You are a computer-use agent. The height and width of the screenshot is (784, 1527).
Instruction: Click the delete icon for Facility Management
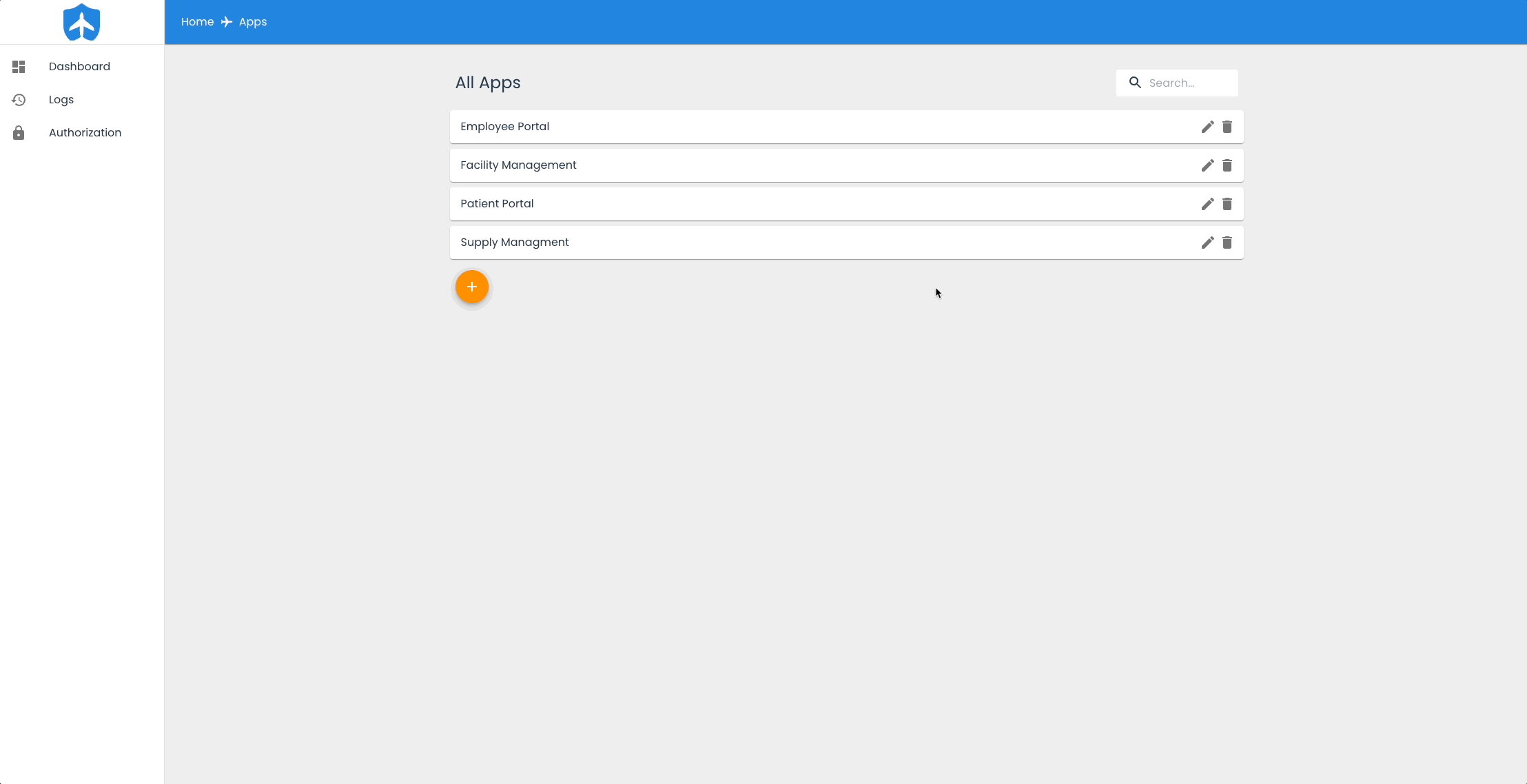point(1227,165)
